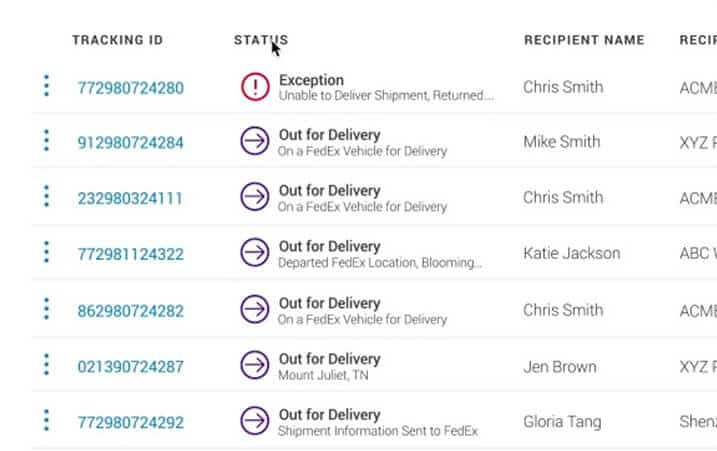Open the kebab menu for shipment 021390724287
This screenshot has width=717, height=451.
click(46, 365)
